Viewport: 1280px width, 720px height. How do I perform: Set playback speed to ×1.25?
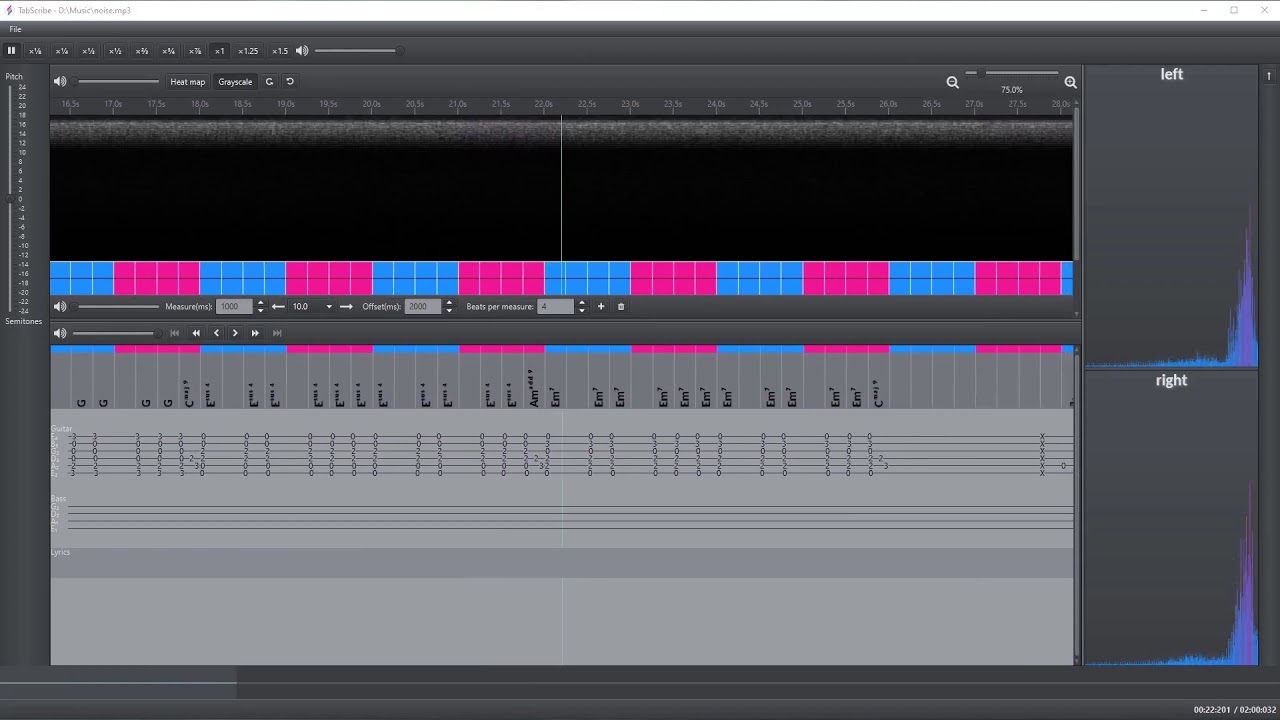coord(248,51)
